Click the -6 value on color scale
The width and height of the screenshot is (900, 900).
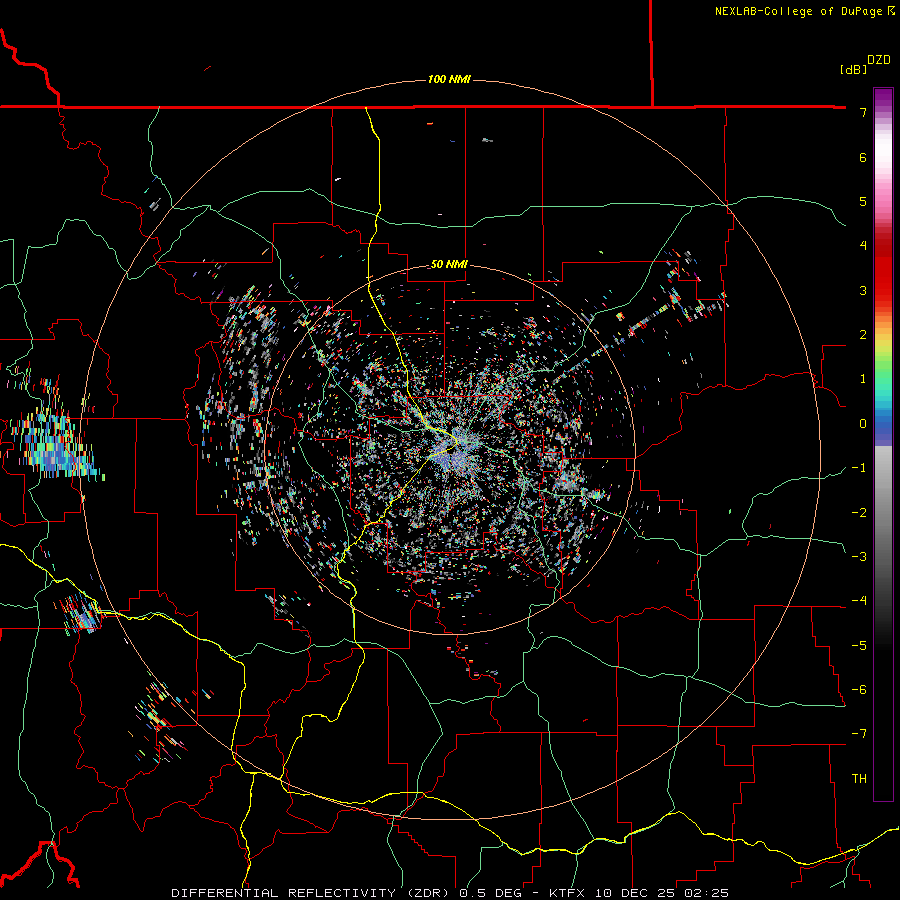coord(859,690)
